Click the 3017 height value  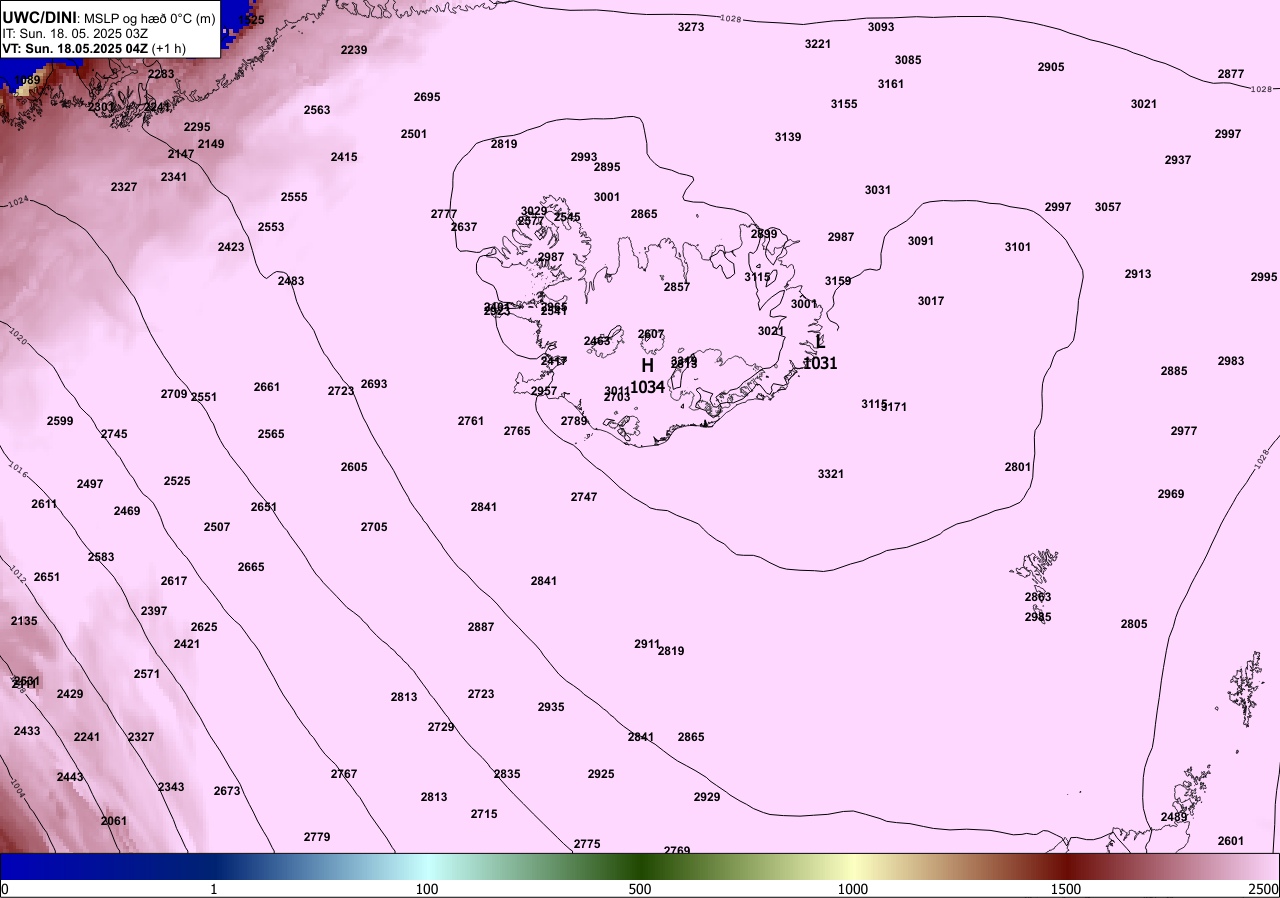[931, 301]
